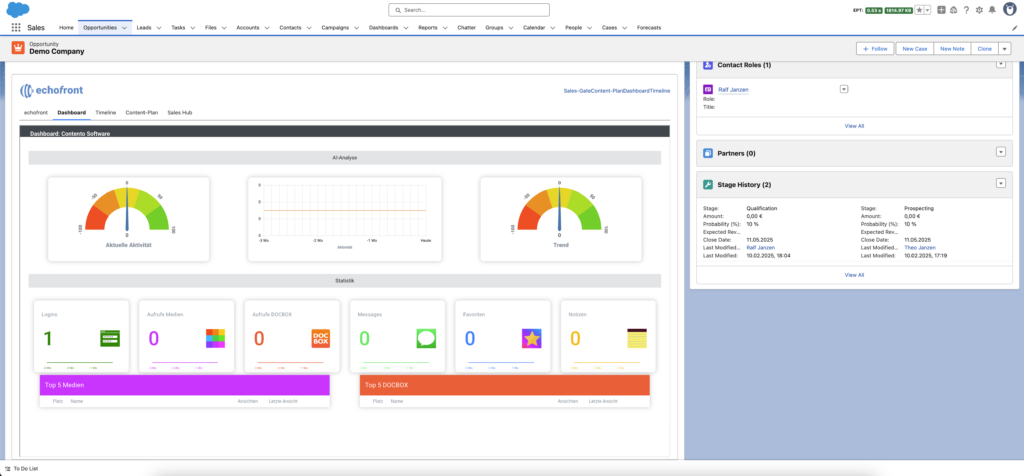Open Ralf Janzen contact role link
The height and width of the screenshot is (476, 1024).
(733, 89)
